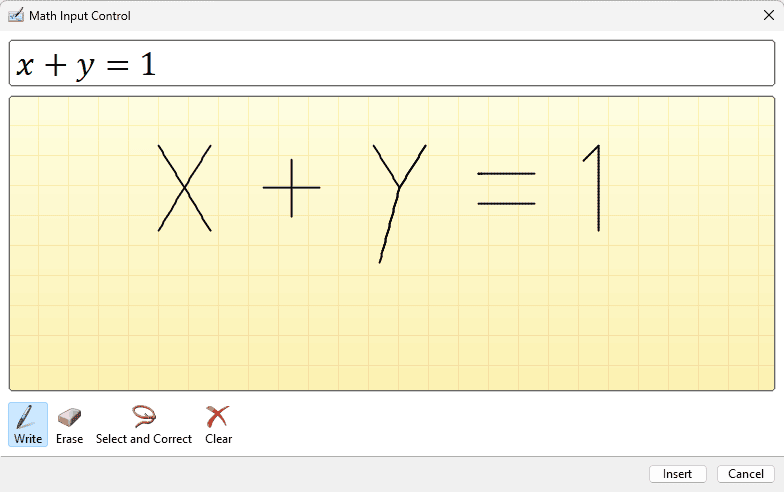
Task: Click the handwritten equals sign
Action: 506,188
